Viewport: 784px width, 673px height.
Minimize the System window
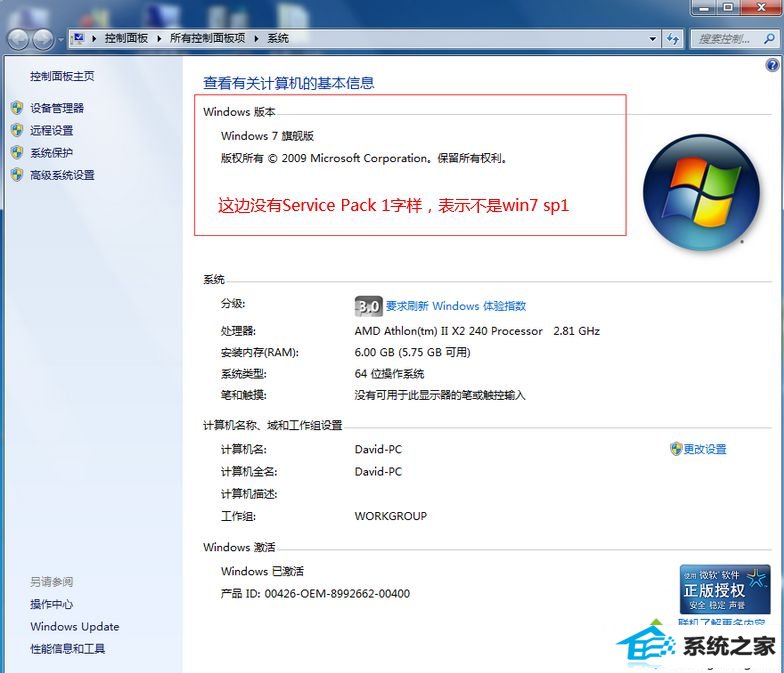(x=706, y=8)
